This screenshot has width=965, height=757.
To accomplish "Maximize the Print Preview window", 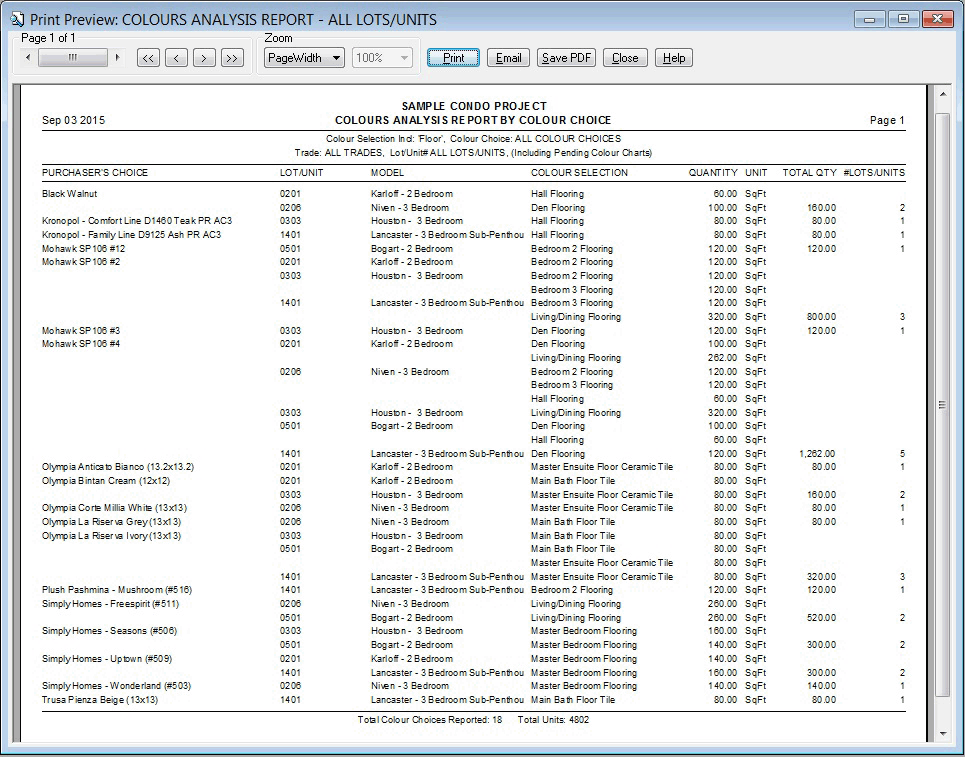I will [903, 19].
